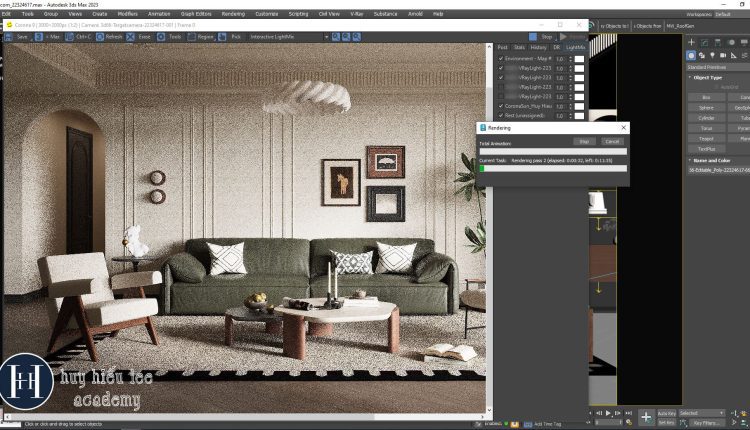
Task: Toggle the Environment - Map light checkbox
Action: (x=501, y=59)
